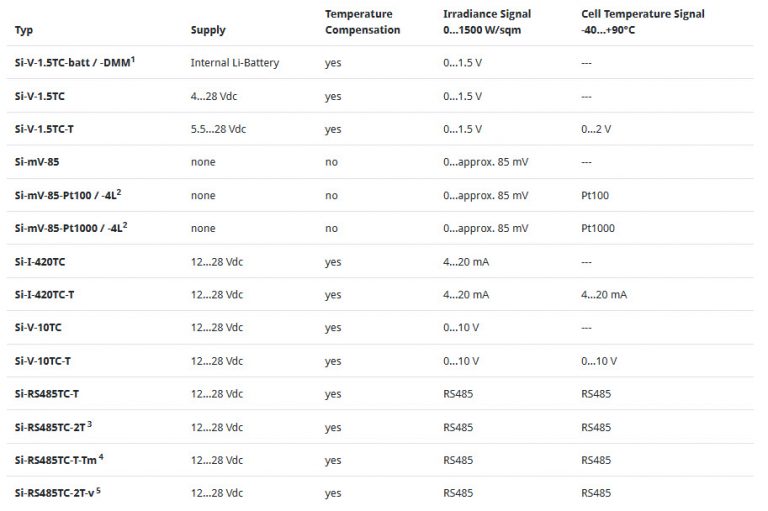The width and height of the screenshot is (768, 511).
Task: Open the Si-RS485TC-2T sensor entry
Action: (x=54, y=427)
